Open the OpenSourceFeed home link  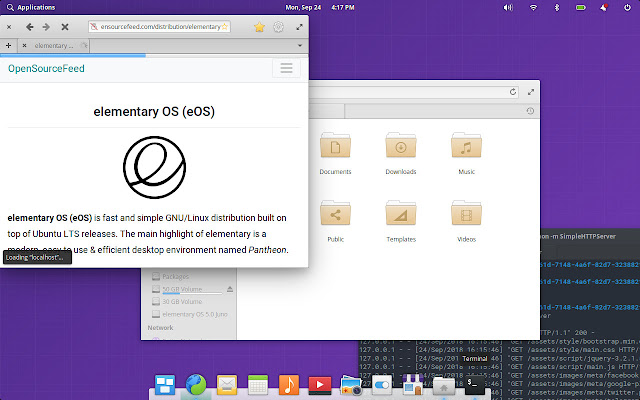46,68
